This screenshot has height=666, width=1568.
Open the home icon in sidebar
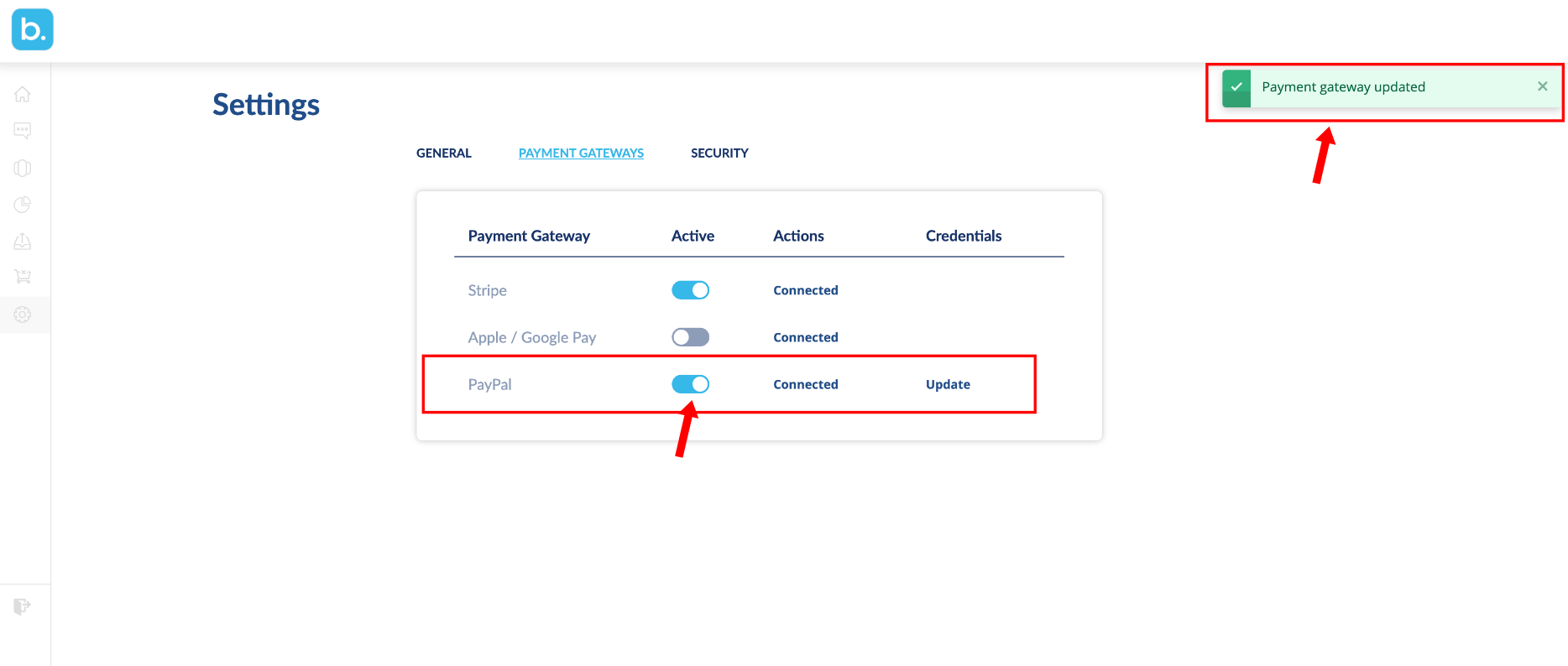(x=23, y=94)
